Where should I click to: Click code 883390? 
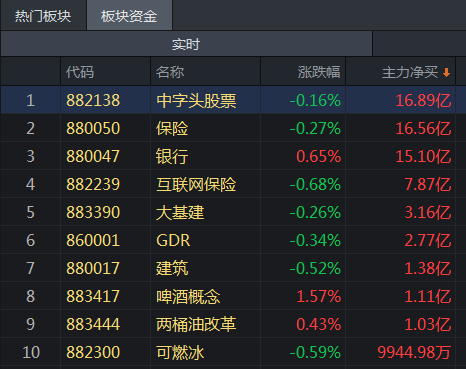pos(93,212)
